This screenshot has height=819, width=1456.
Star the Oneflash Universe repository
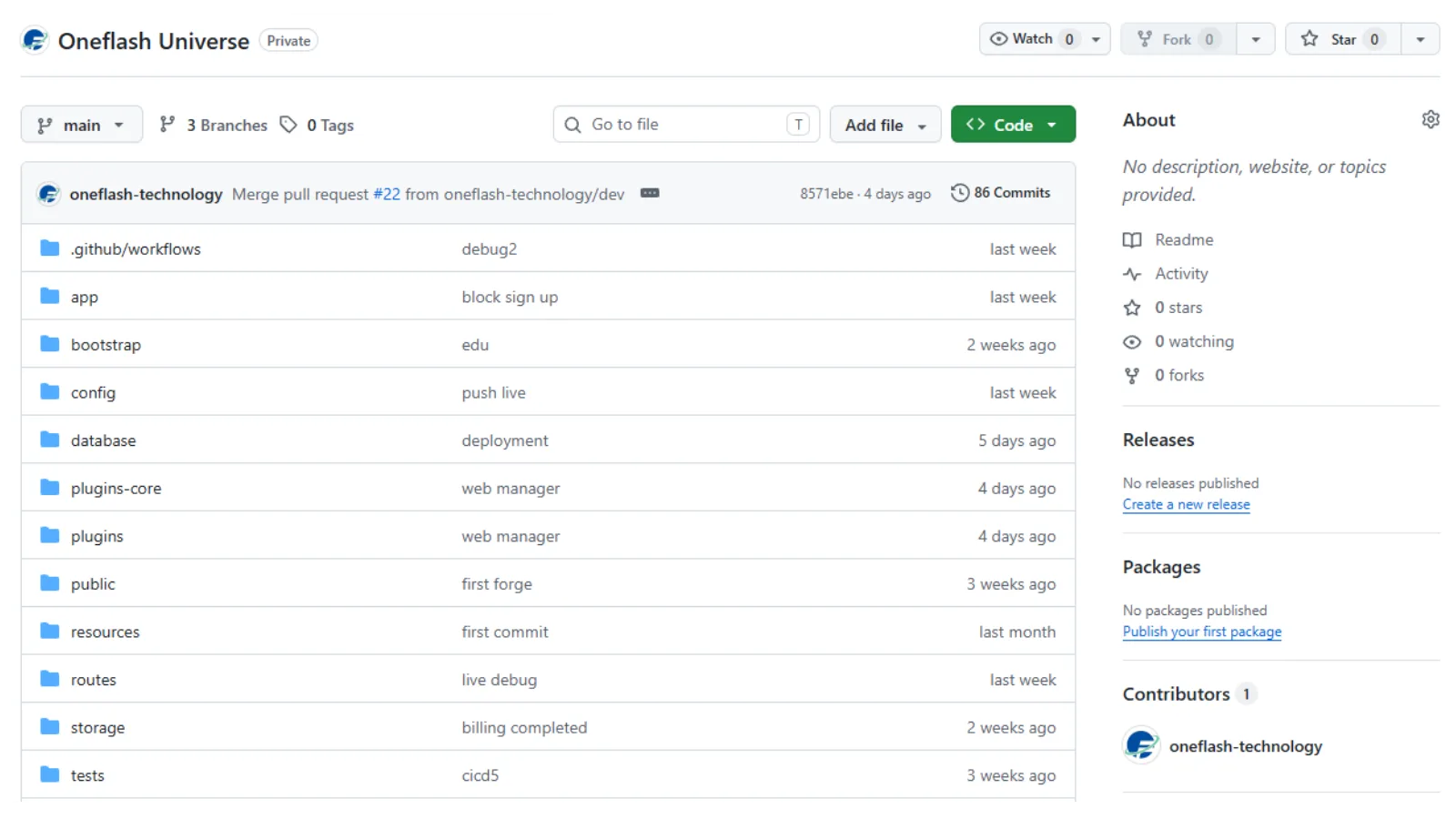tap(1342, 39)
